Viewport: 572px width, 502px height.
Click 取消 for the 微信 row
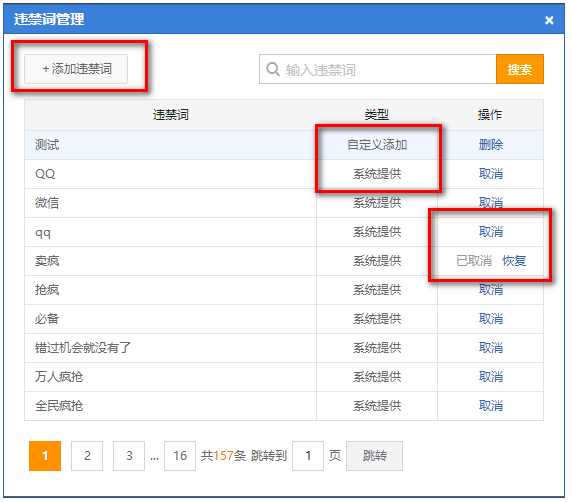pos(491,202)
